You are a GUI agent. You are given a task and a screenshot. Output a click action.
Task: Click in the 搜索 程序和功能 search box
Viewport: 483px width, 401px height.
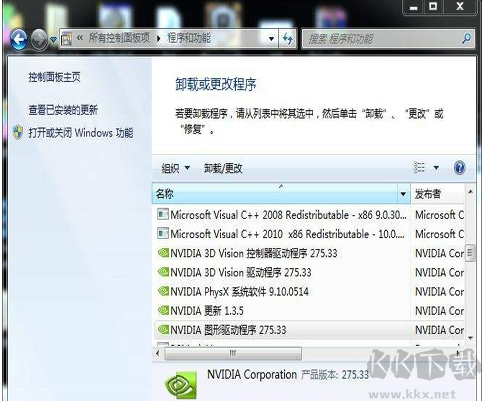point(382,39)
